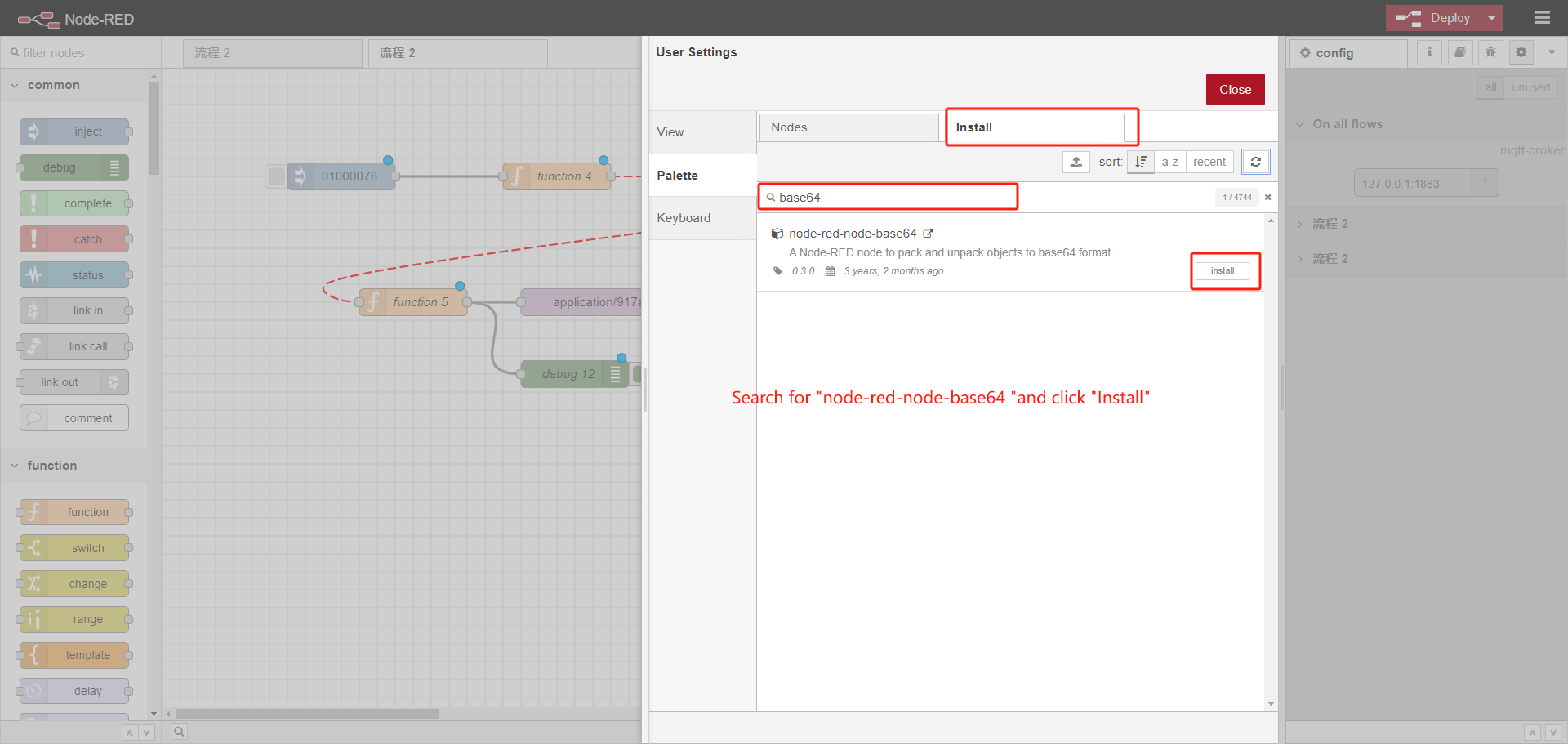Install node-red-node-base64 module
The image size is (1568, 744).
pyautogui.click(x=1223, y=271)
